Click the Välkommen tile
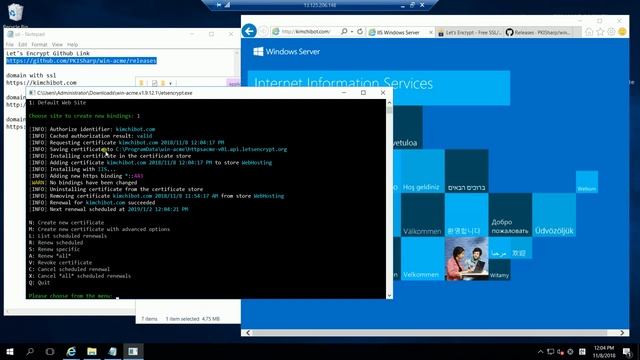Image resolution: width=640 pixels, height=360 pixels. pos(422,215)
